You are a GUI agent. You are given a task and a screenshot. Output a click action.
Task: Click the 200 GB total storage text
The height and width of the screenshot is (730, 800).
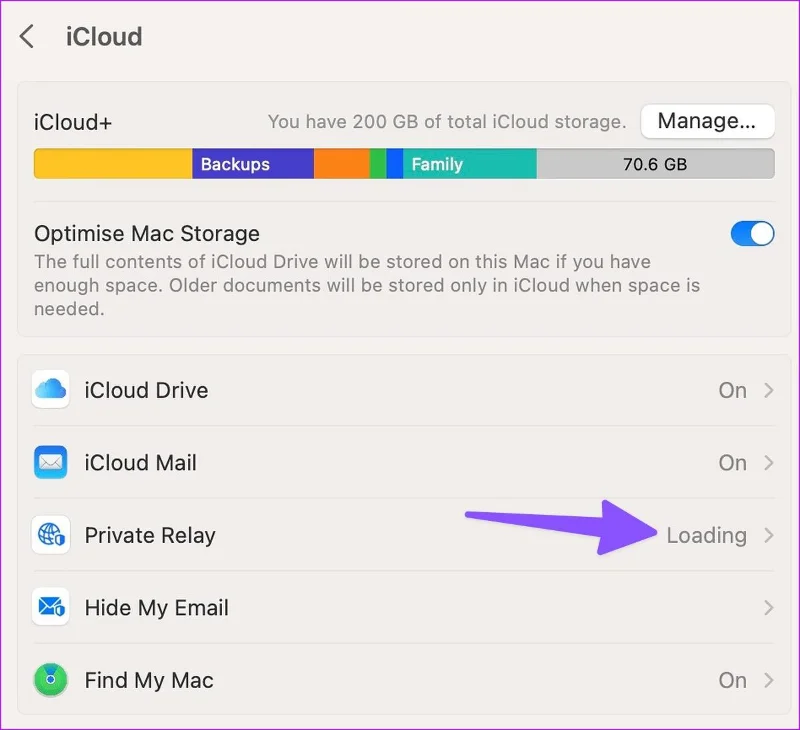tap(447, 122)
